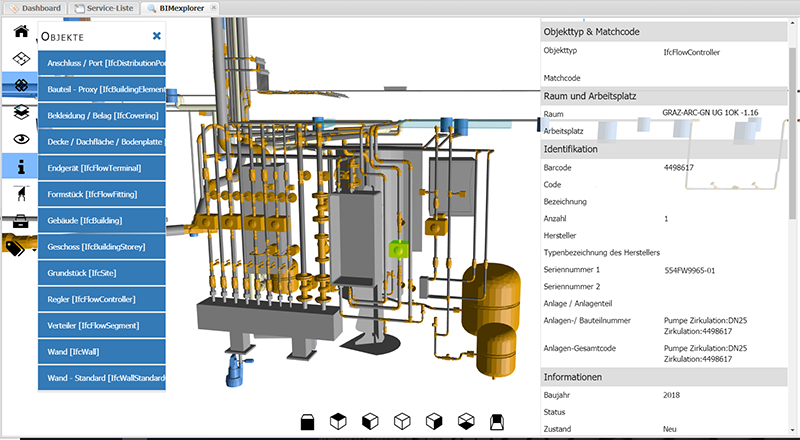The width and height of the screenshot is (800, 440).
Task: Open the layers stack icon
Action: 21,112
